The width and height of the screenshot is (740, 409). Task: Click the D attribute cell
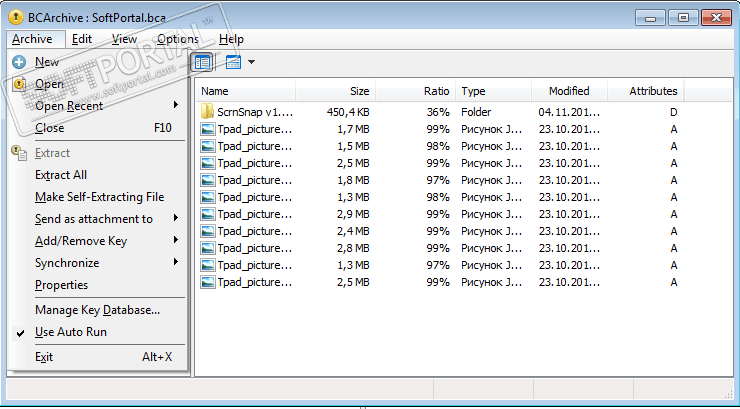pos(673,112)
